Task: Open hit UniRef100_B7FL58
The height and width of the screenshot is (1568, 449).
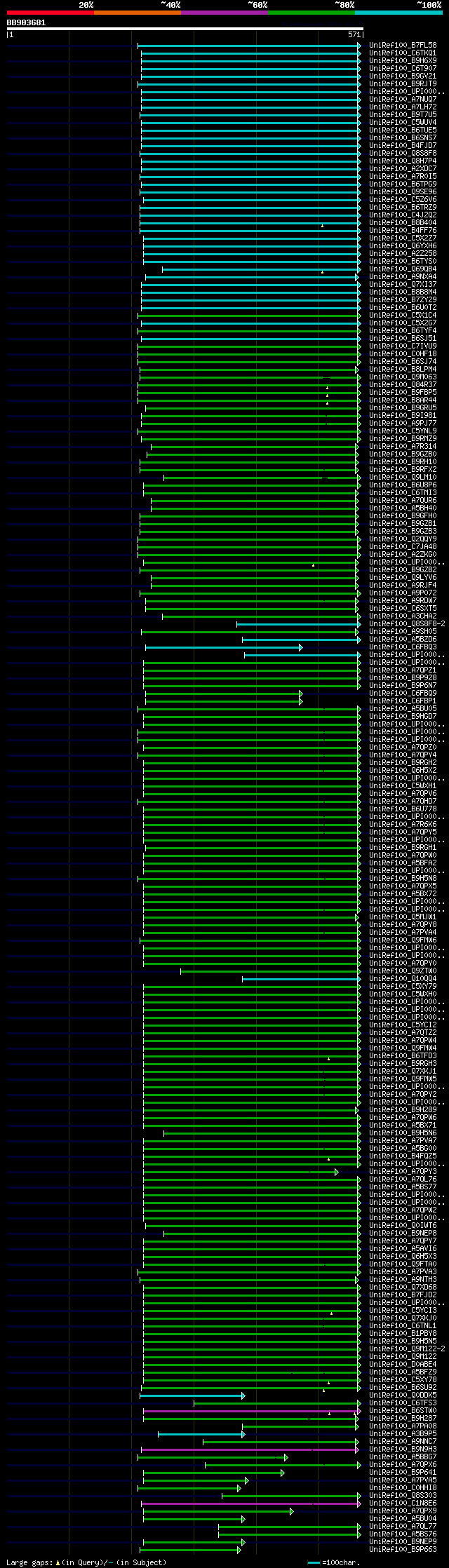Action: click(403, 46)
